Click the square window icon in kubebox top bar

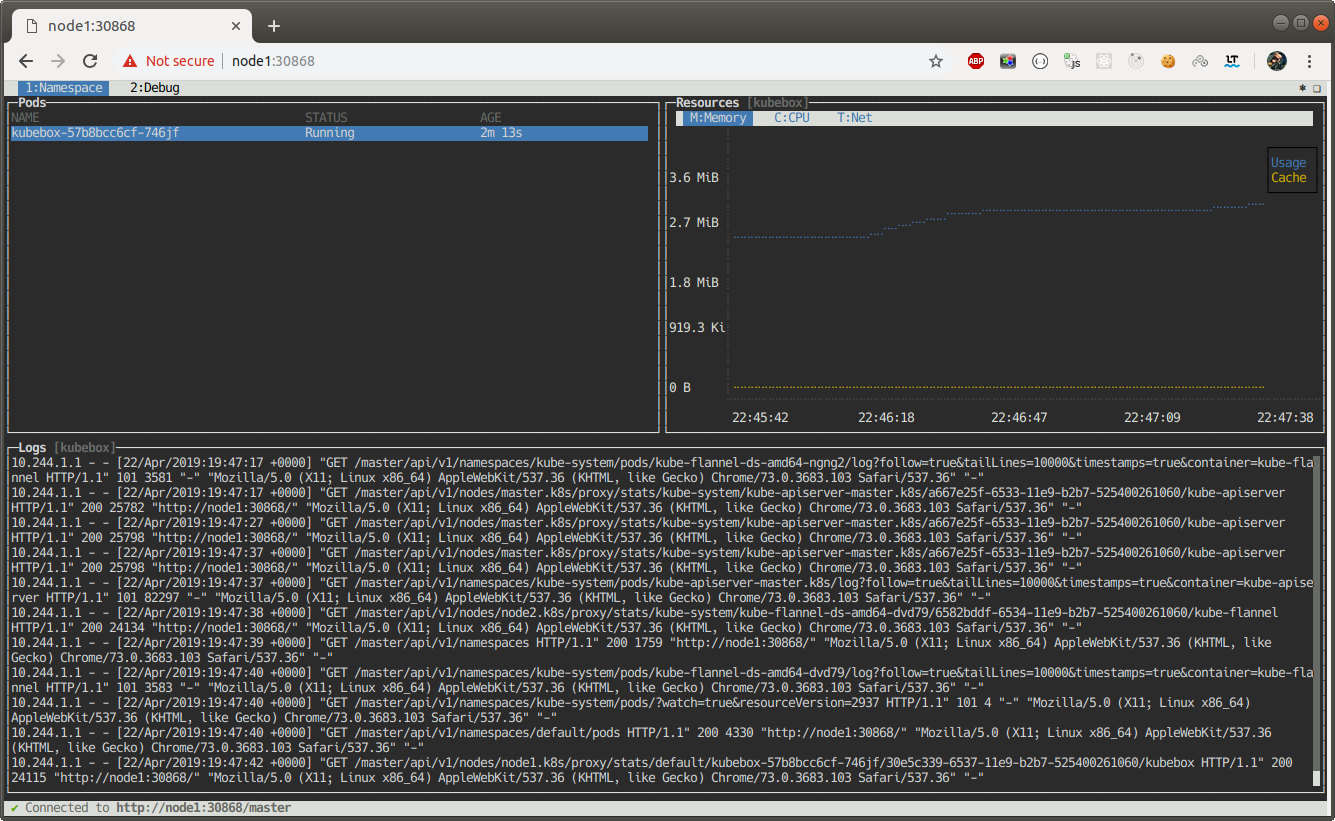click(x=1317, y=88)
